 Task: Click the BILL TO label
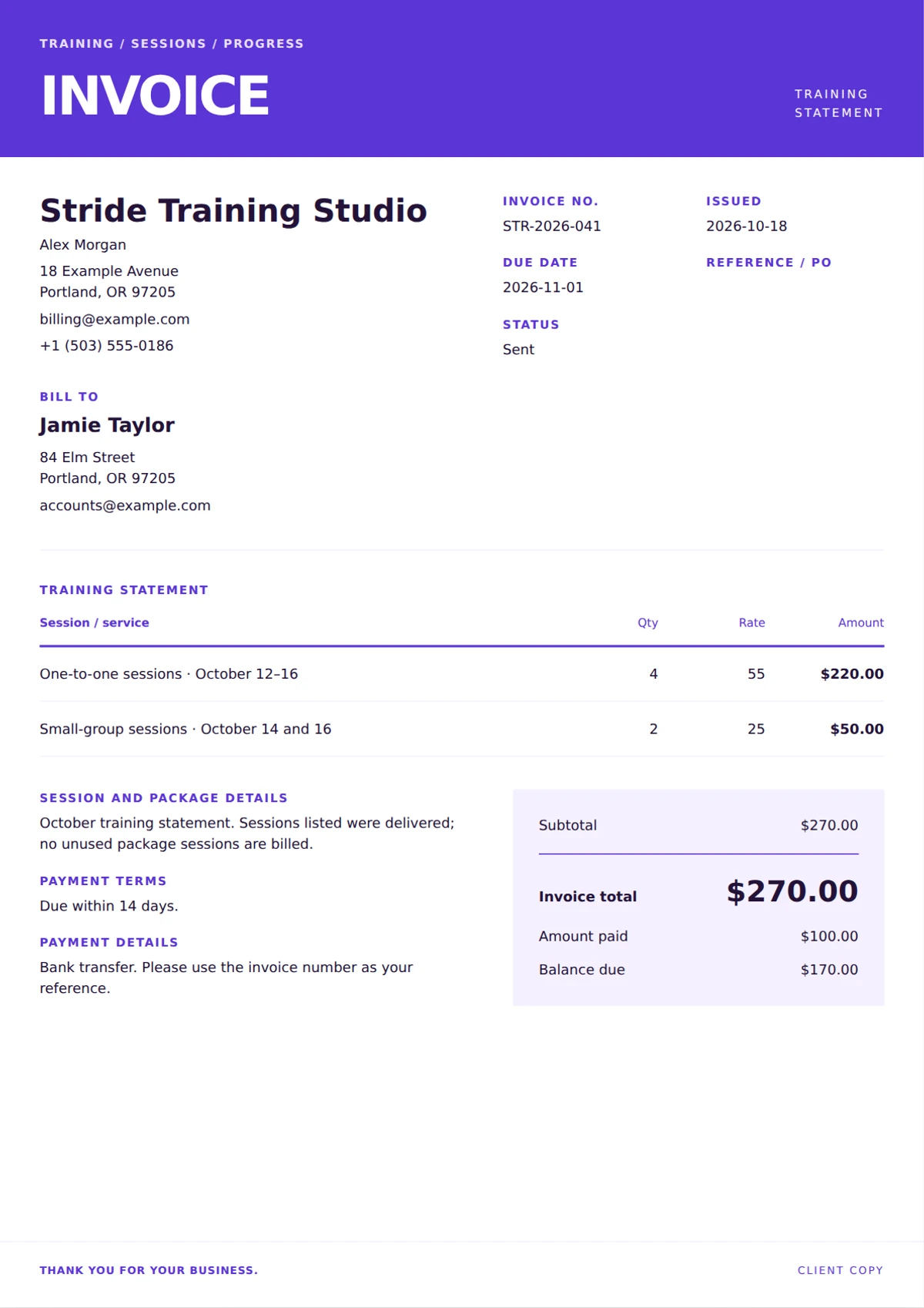[x=69, y=397]
